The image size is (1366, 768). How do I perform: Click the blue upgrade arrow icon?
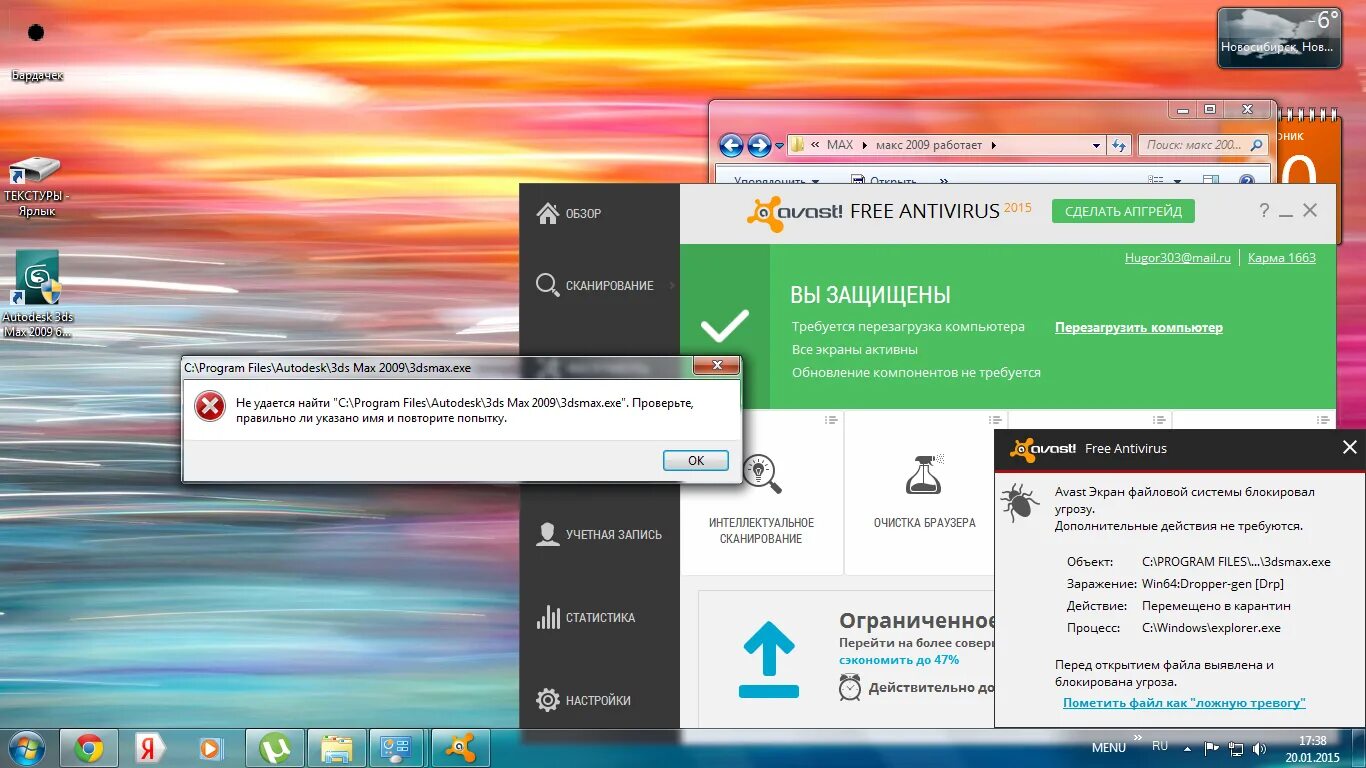click(769, 659)
